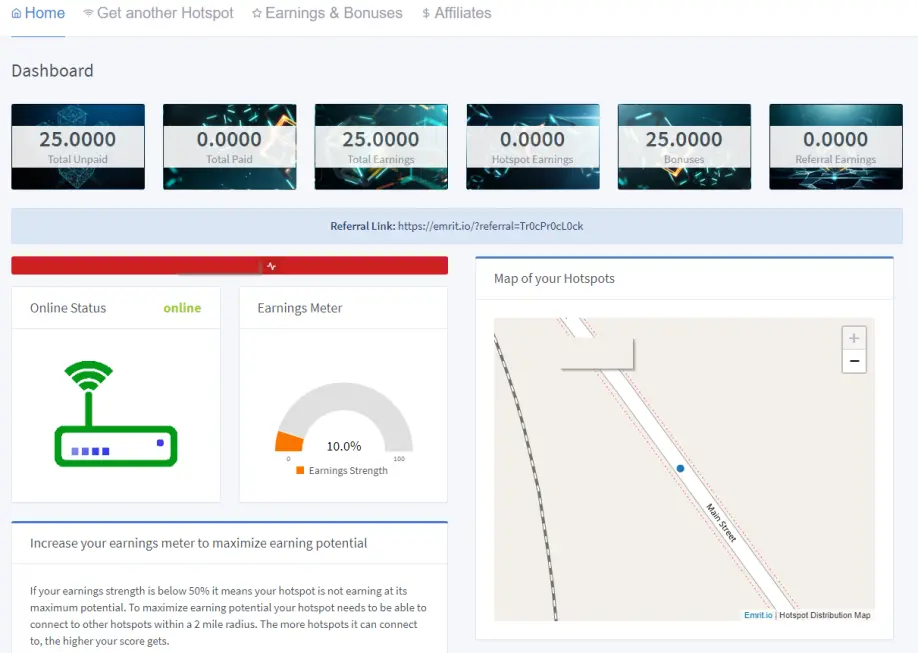Open the Total Earnings card
The image size is (918, 653).
381,147
